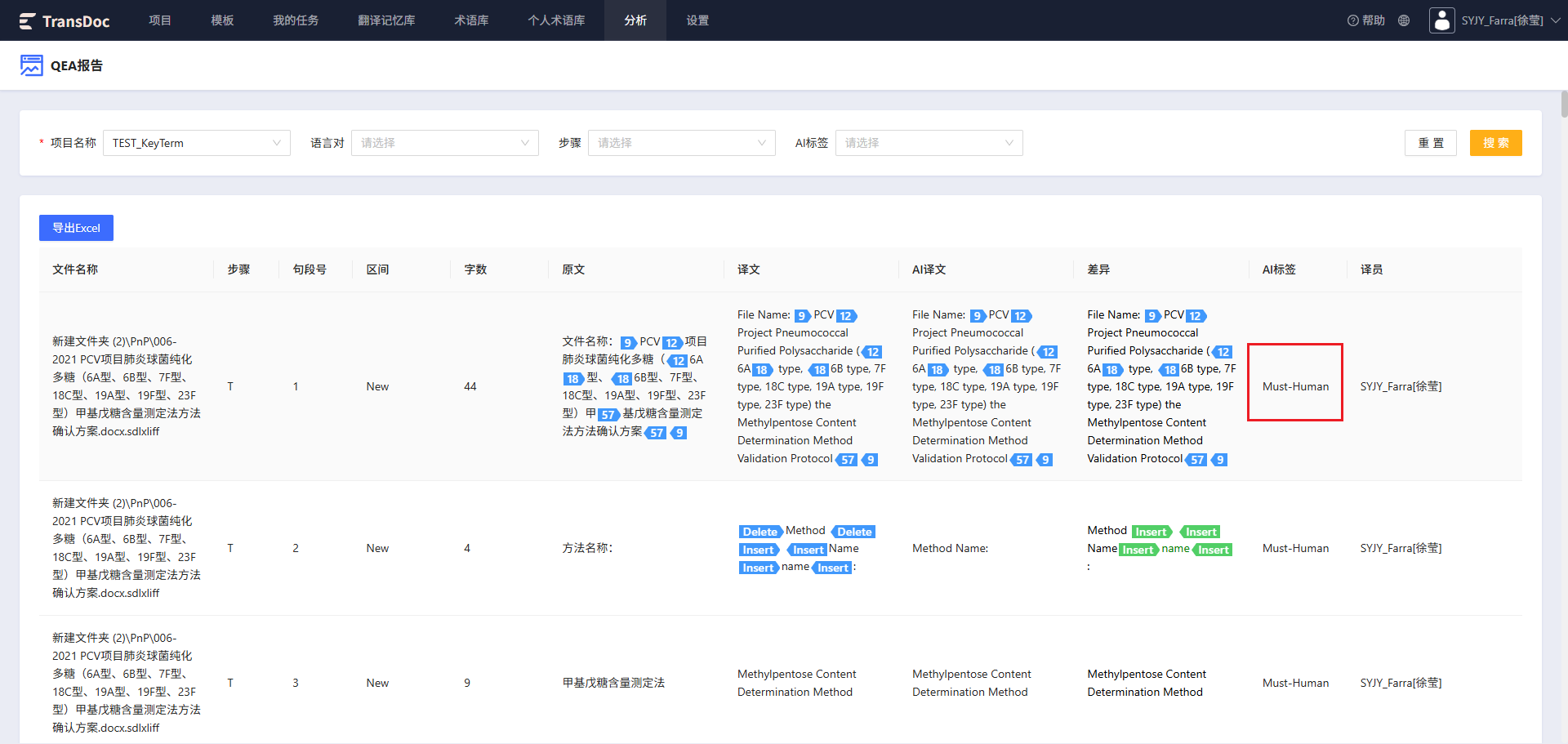This screenshot has width=1568, height=744.
Task: Click the globe language icon
Action: tap(1404, 20)
